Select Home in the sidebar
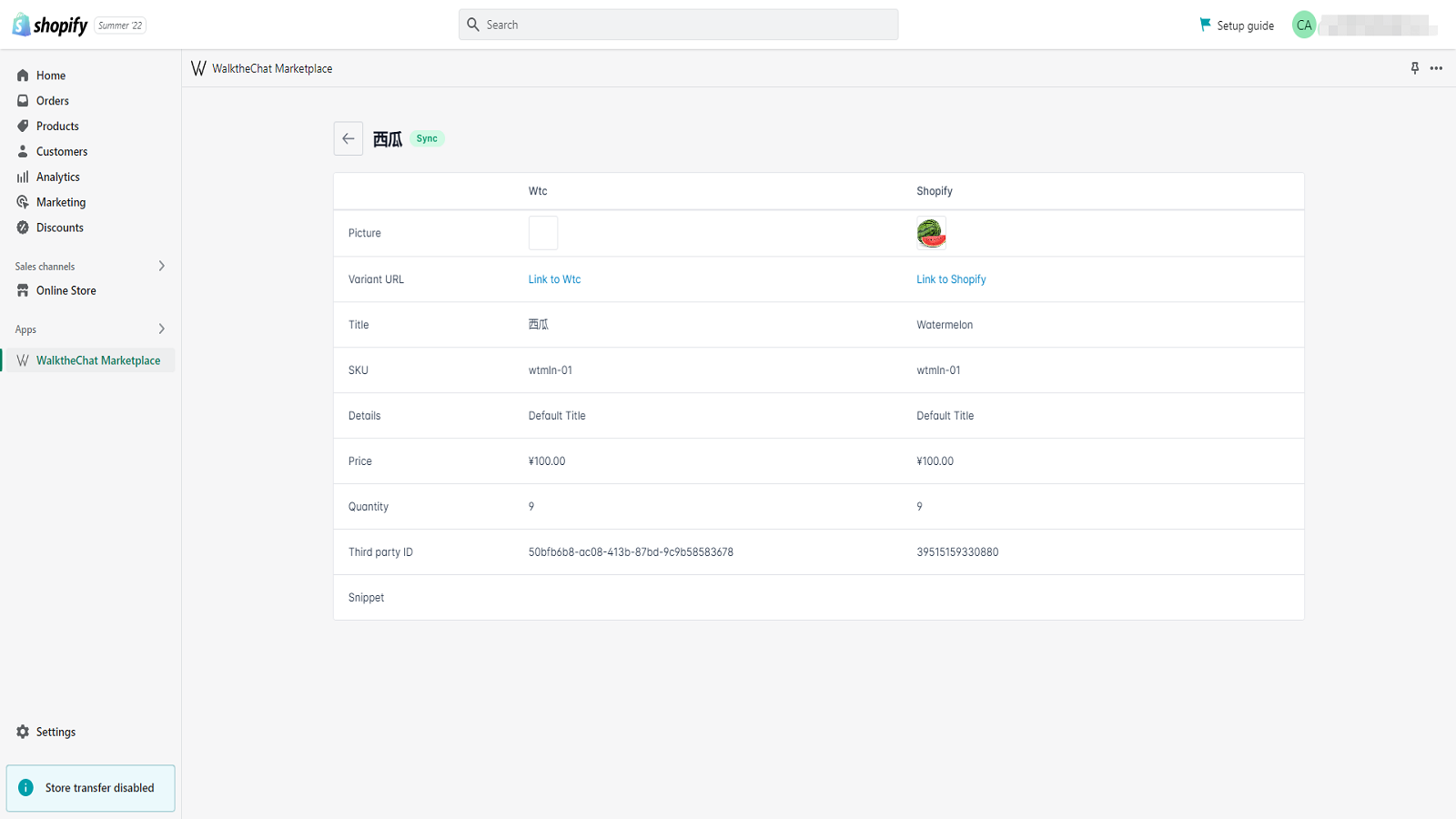Screen dimensions: 1456x819 pyautogui.click(x=50, y=75)
